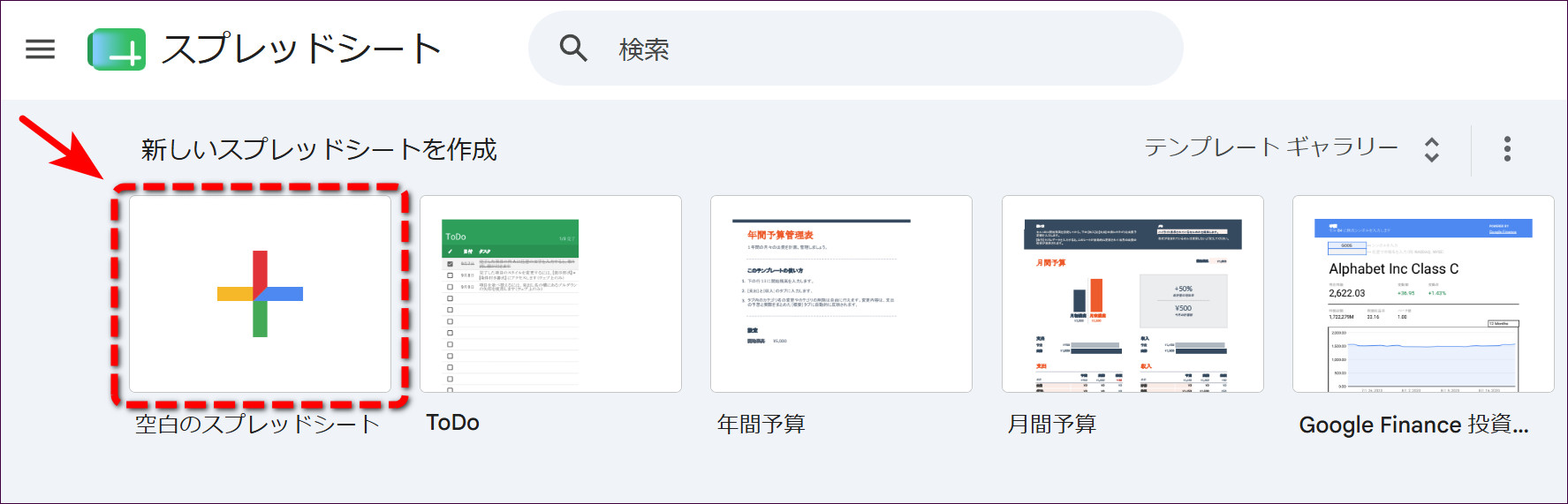Open テンプレート ギャラリー link
The height and width of the screenshot is (504, 1568).
click(x=1271, y=147)
